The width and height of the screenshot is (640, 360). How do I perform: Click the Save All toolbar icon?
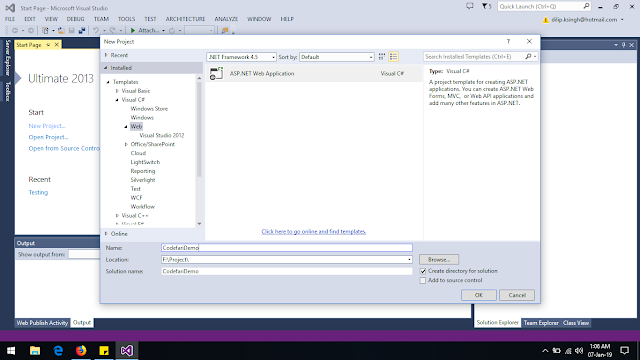coord(82,31)
